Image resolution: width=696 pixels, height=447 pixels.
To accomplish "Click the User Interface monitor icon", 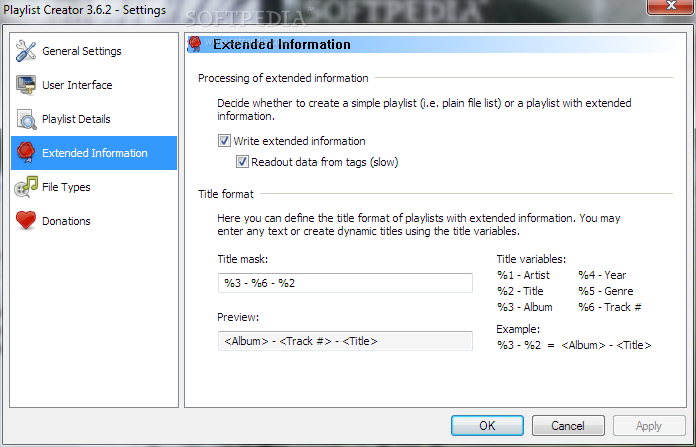I will (x=26, y=84).
